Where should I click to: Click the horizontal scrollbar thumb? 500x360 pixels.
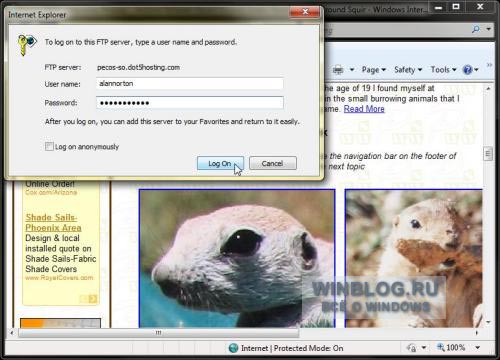click(x=159, y=332)
